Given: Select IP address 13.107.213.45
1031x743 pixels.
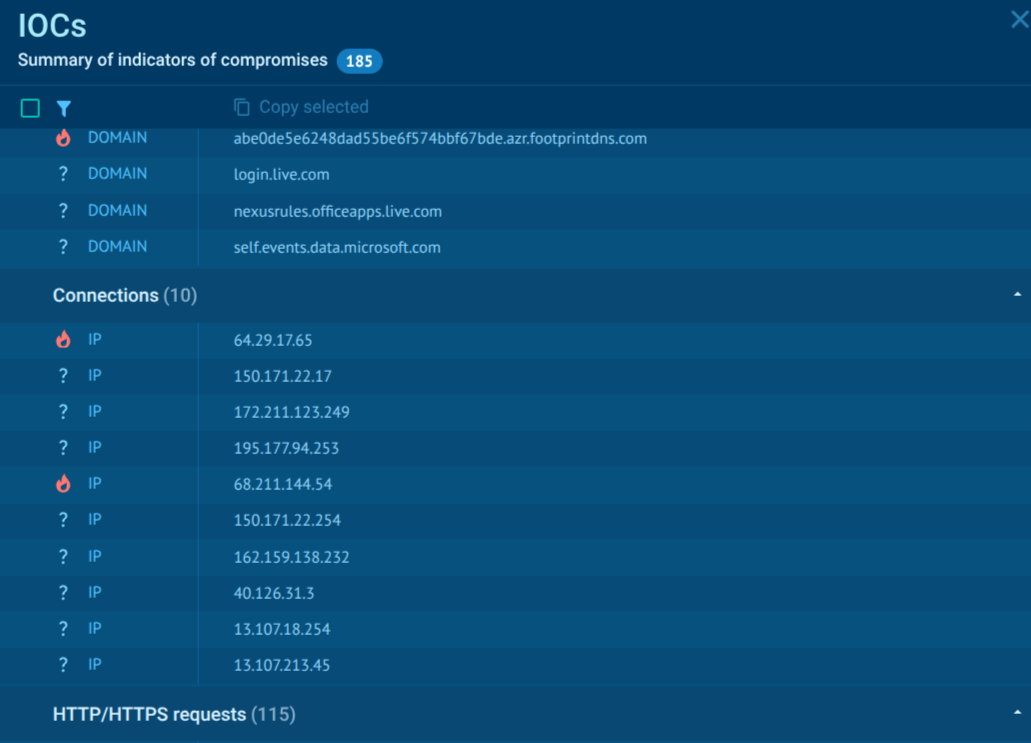Looking at the screenshot, I should (281, 665).
